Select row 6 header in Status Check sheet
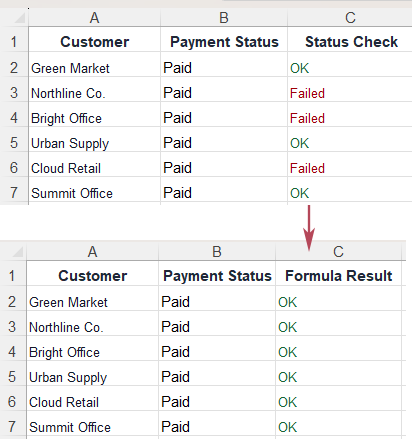 tap(14, 164)
